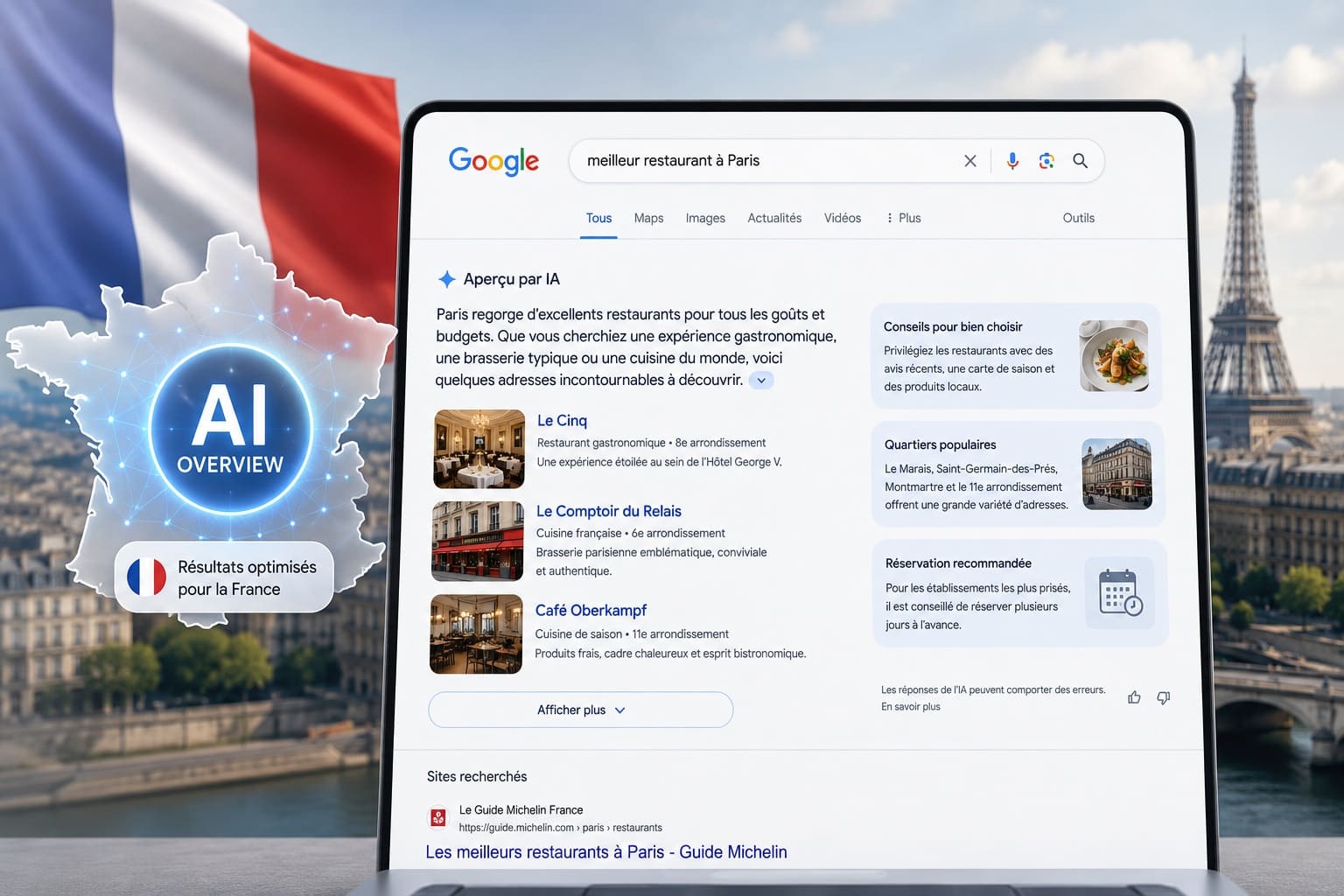Open the Vidéos tab
The image size is (1344, 896).
(843, 218)
